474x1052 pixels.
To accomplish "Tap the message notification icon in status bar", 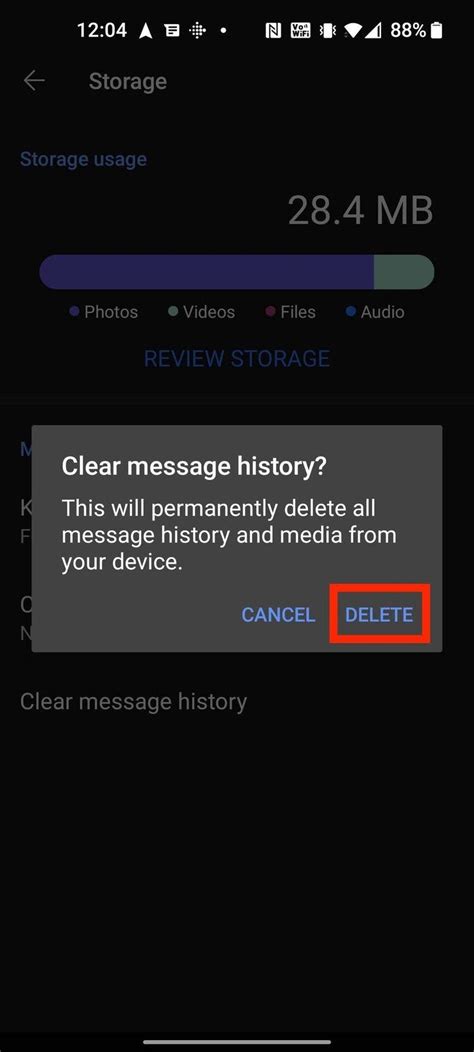I will [x=172, y=30].
